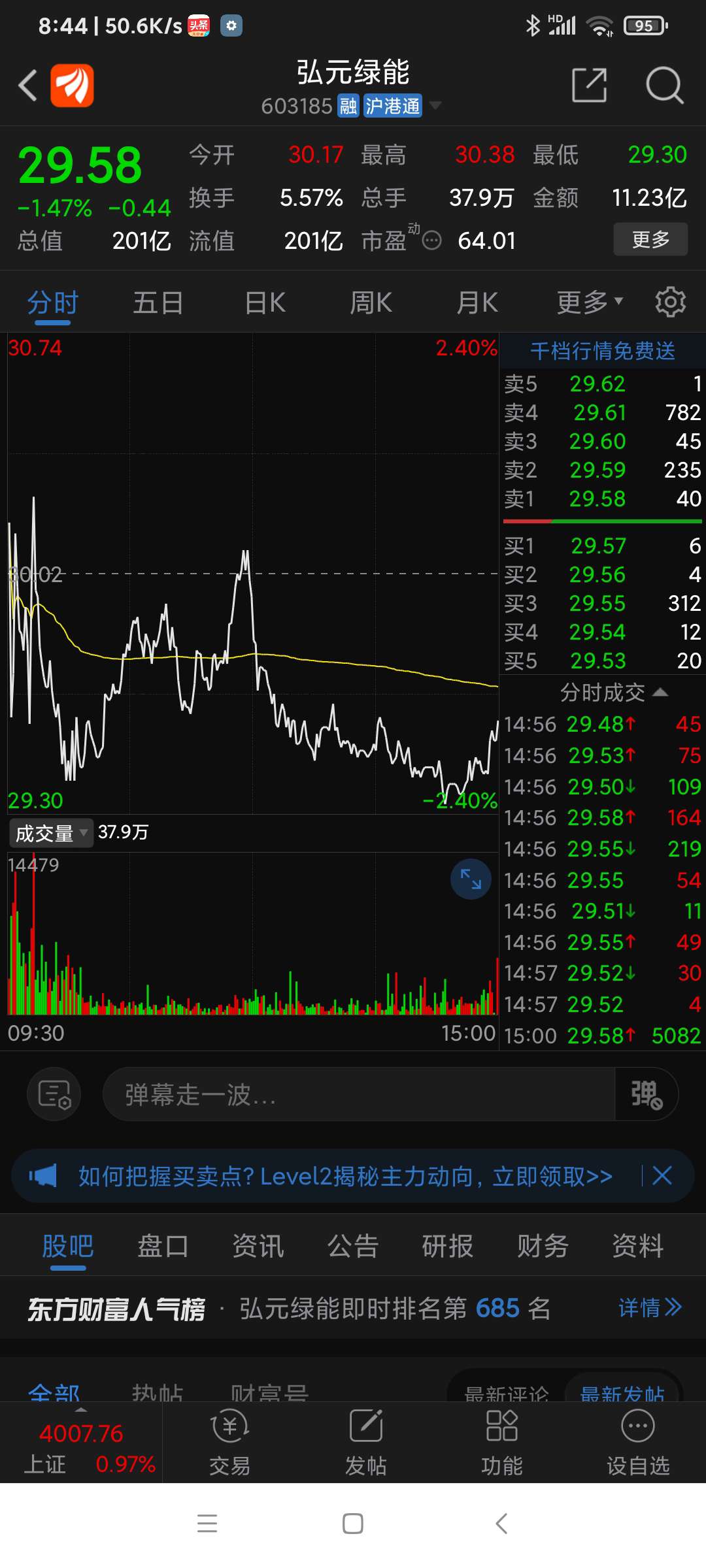Collapse the 分时成交 section arrow

coord(660,693)
